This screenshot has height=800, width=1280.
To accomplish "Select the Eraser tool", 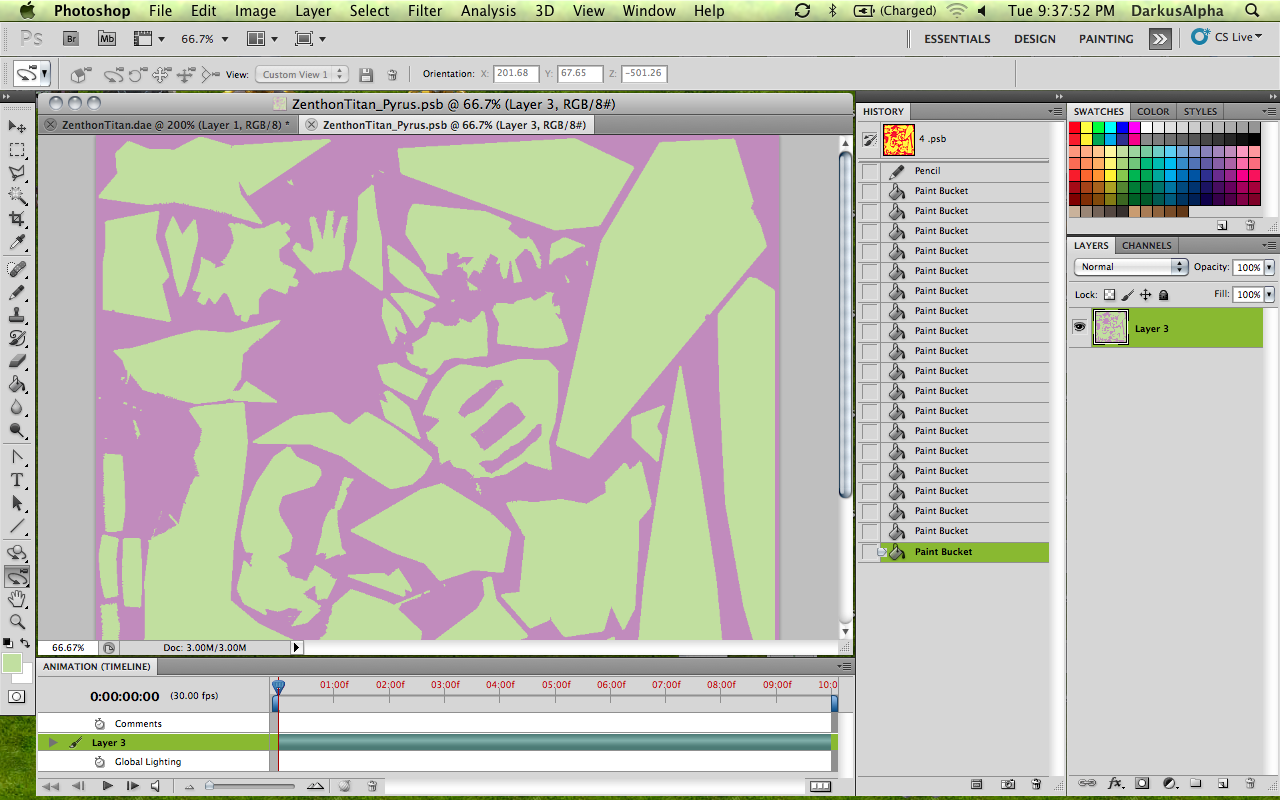I will [x=17, y=361].
